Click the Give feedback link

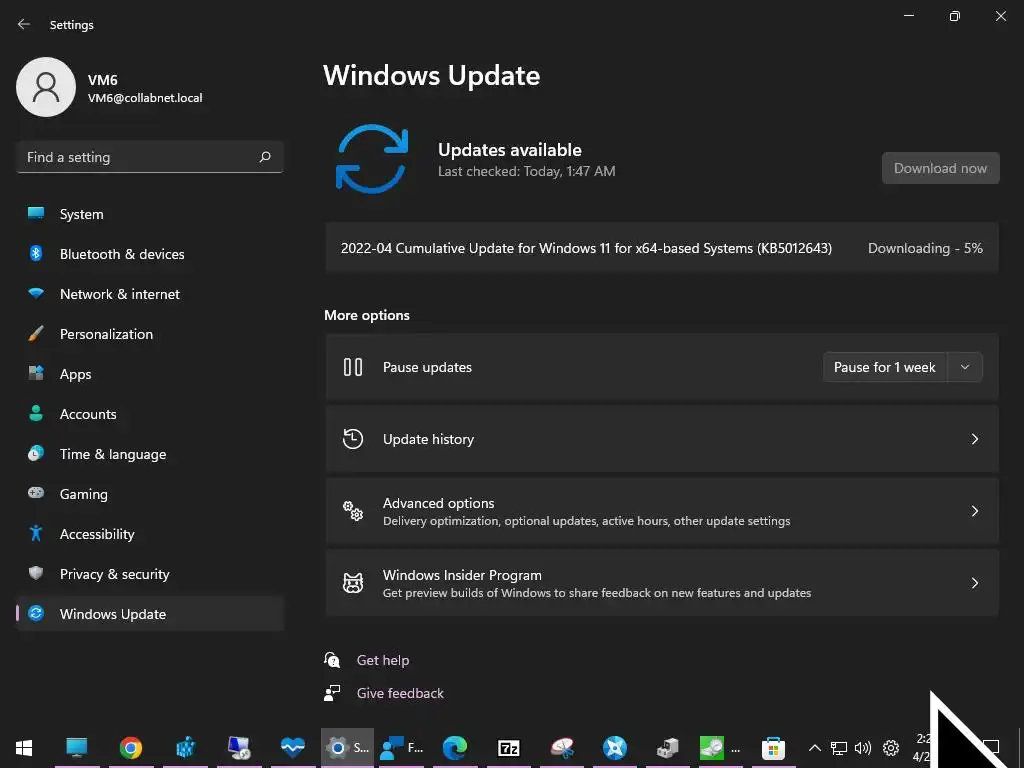point(400,693)
